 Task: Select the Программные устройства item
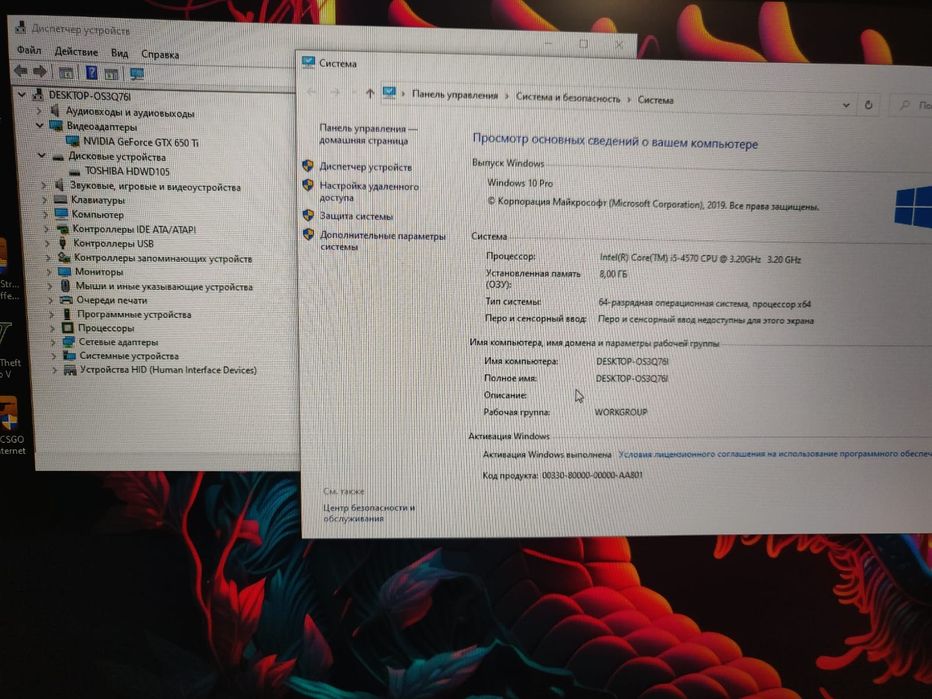(134, 314)
